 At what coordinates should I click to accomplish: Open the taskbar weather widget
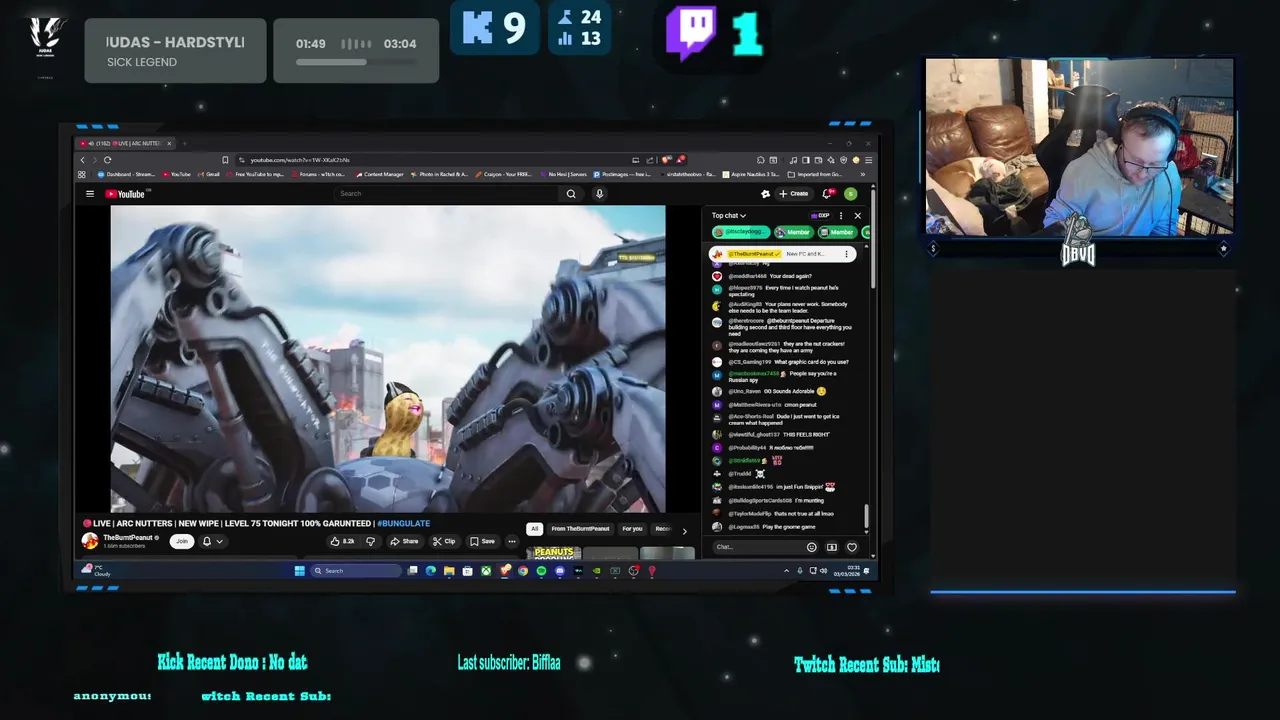pos(97,571)
